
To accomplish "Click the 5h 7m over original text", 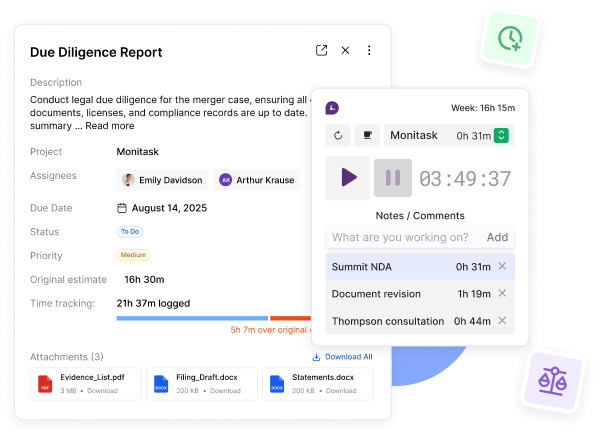I will (x=271, y=330).
